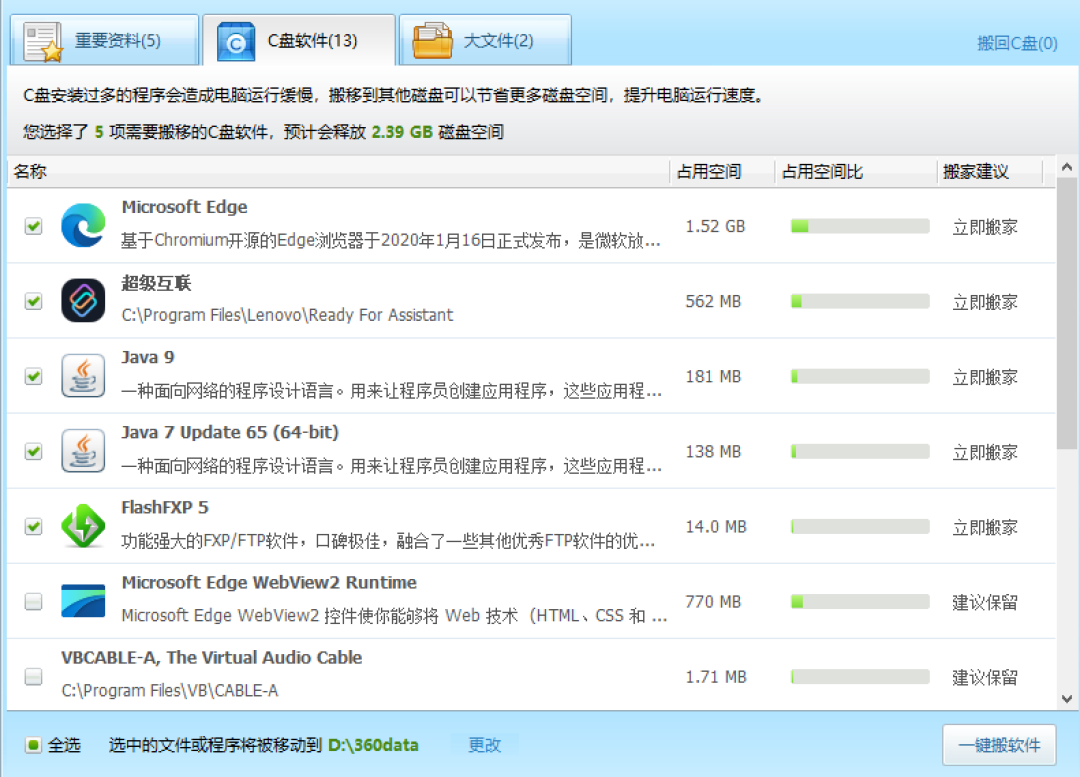Click the 14.0 MB size value
The width and height of the screenshot is (1080, 777).
[716, 526]
